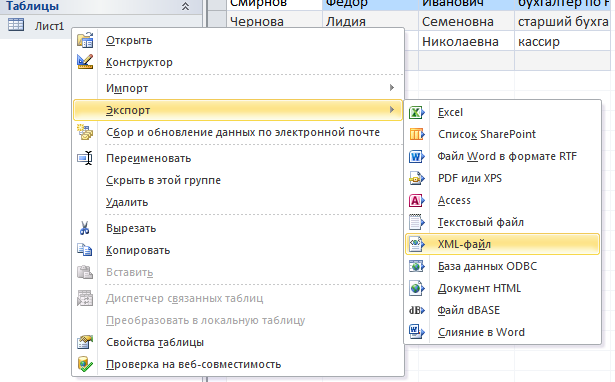The image size is (615, 382).
Task: Click the email data collection icon
Action: 85,132
